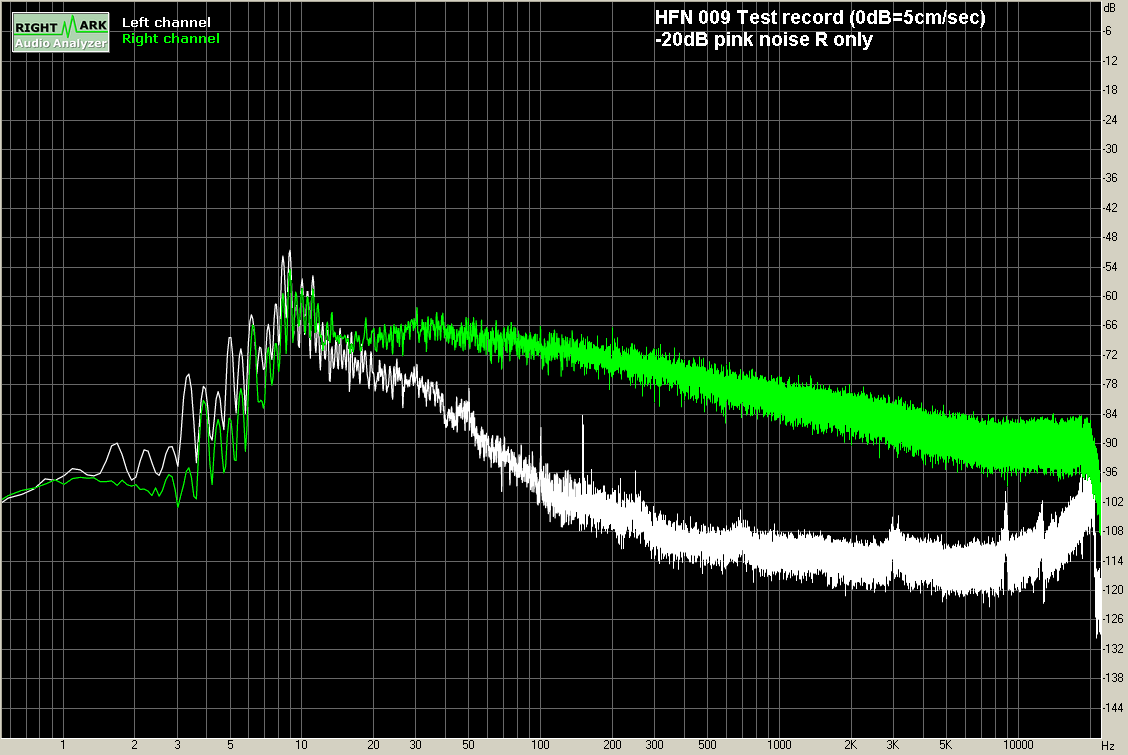This screenshot has width=1128, height=755.
Task: Click the -18 dB axis value
Action: click(1110, 90)
